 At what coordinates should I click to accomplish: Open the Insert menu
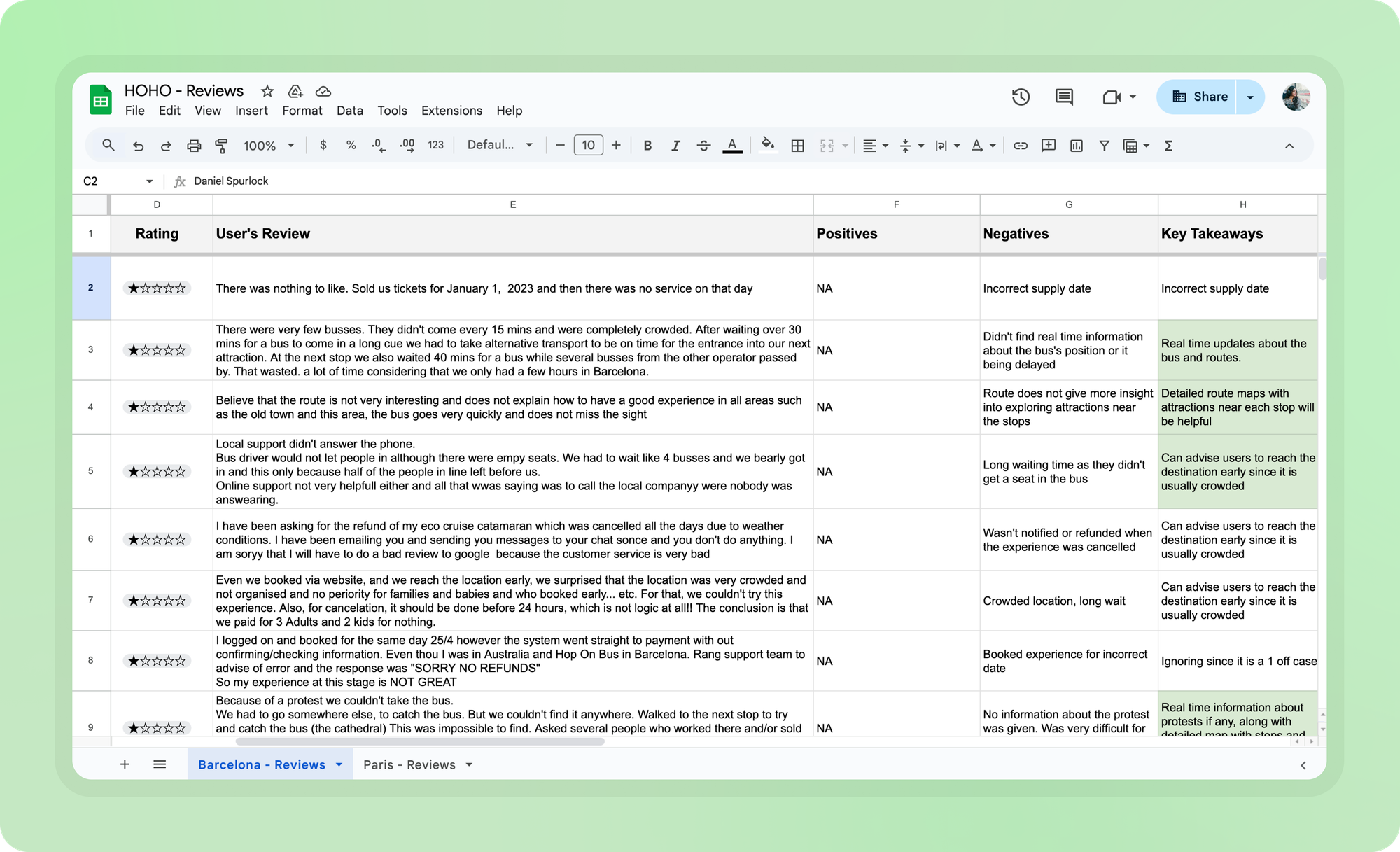[251, 111]
